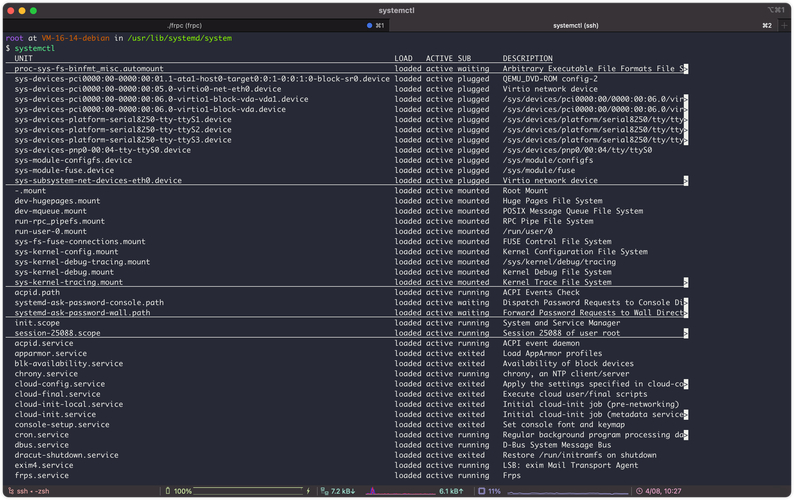Click the sys-kernel-config.mount unit name

[66, 252]
